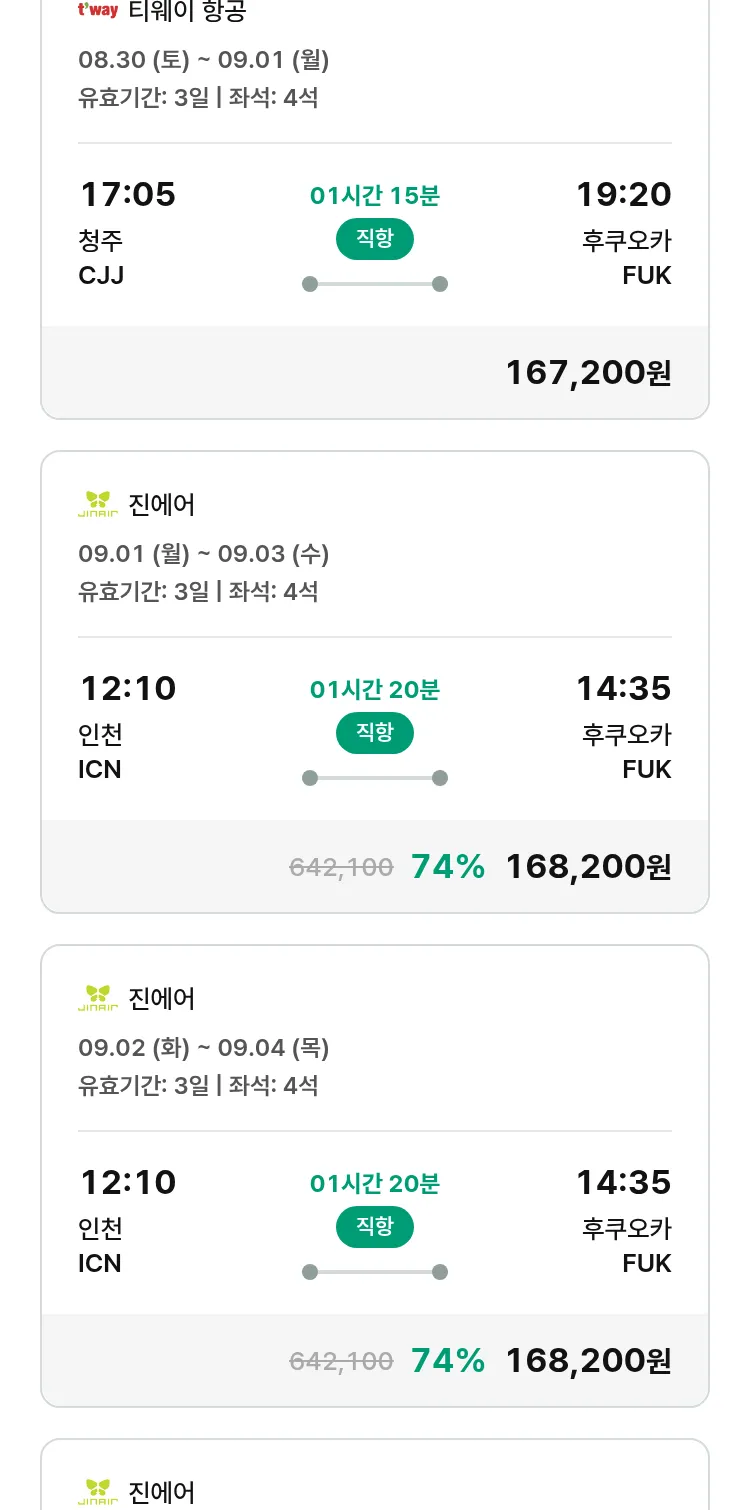Tap the 직항 badge on the Cheongju flight
This screenshot has height=1510, width=750.
click(375, 239)
